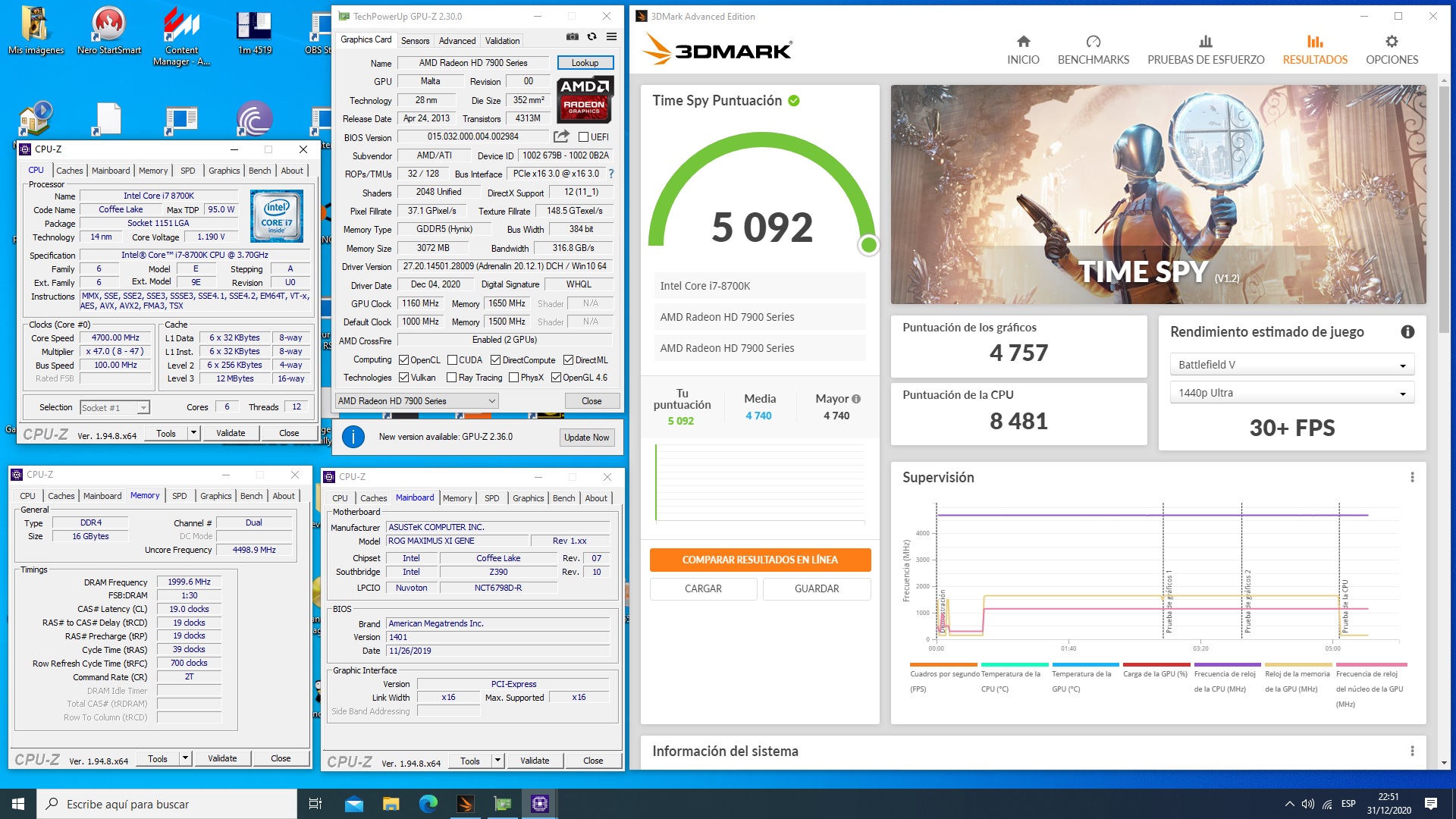Open Battlefield V game dropdown
The width and height of the screenshot is (1456, 819).
[x=1291, y=365]
